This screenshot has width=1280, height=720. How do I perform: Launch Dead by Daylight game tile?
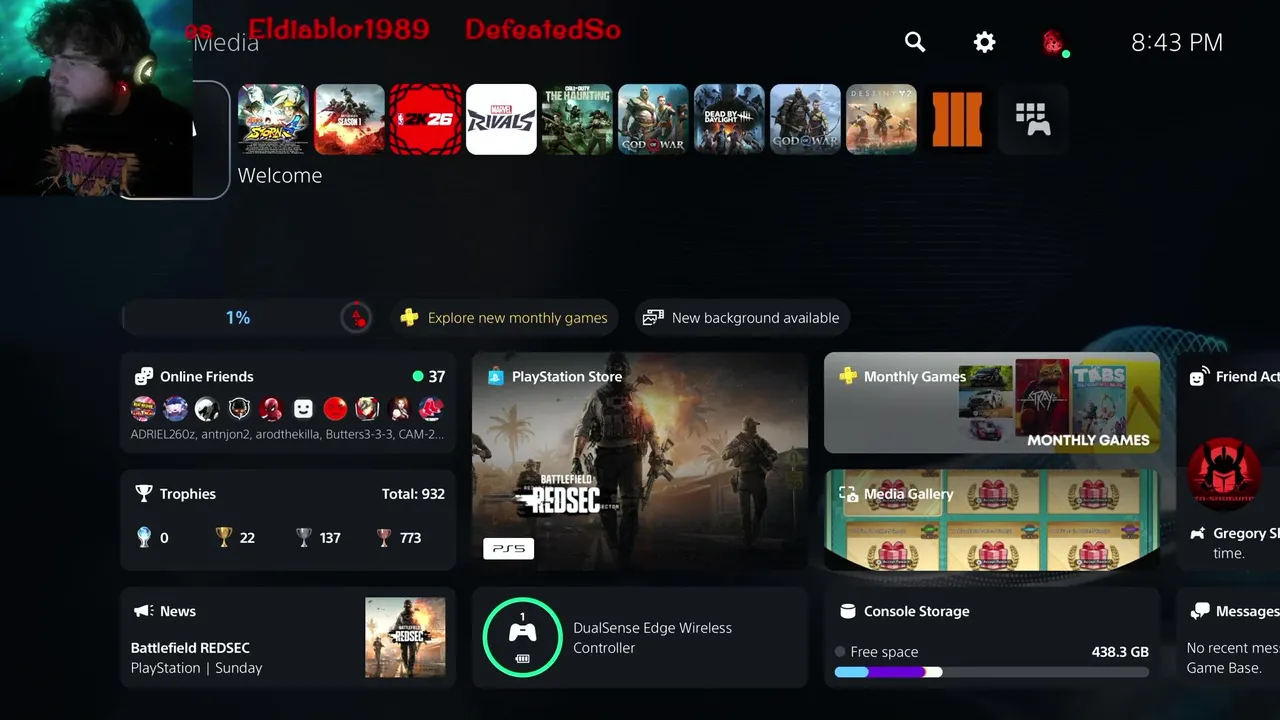pos(730,120)
